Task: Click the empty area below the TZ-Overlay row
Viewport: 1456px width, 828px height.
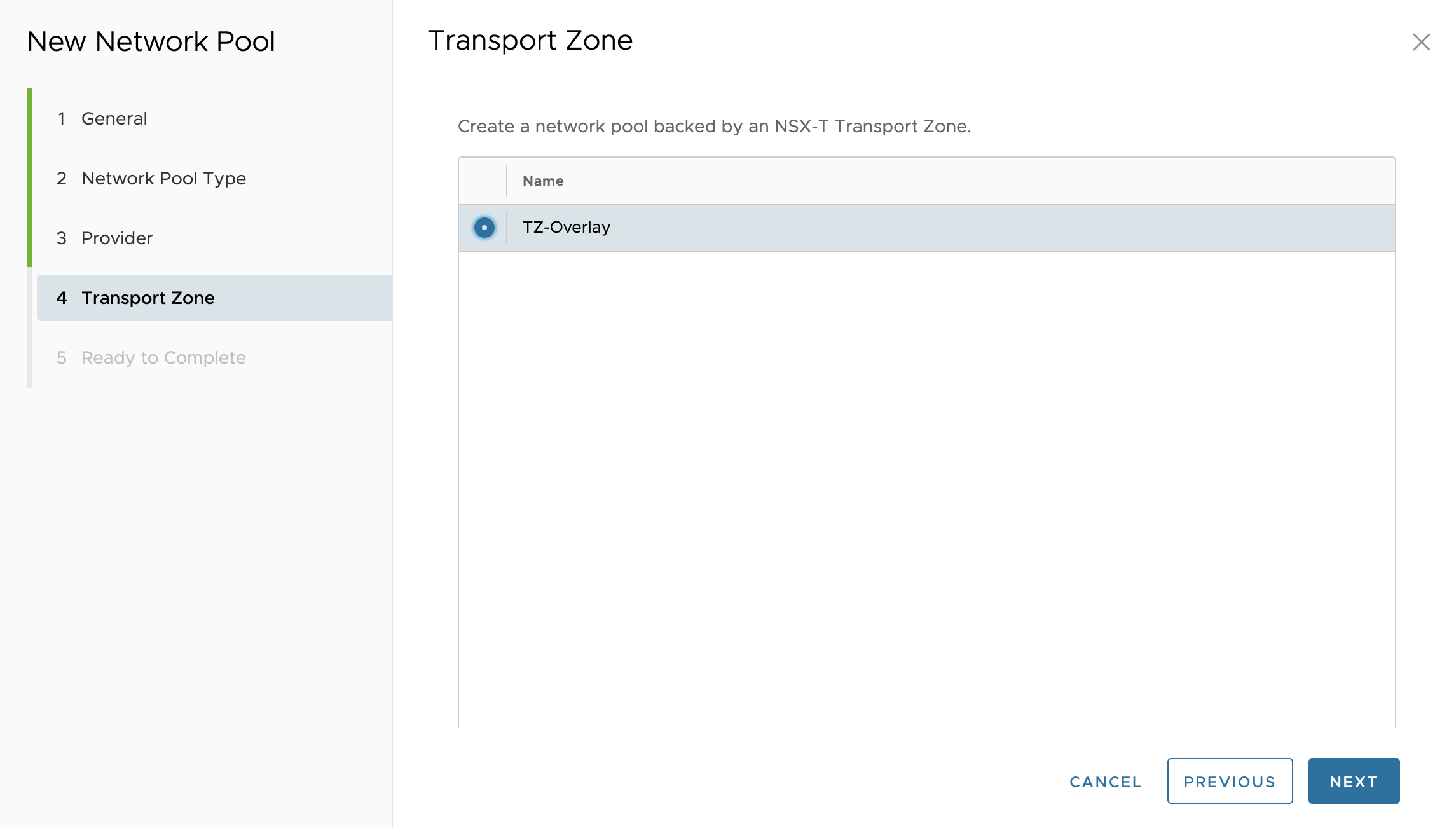Action: [926, 483]
